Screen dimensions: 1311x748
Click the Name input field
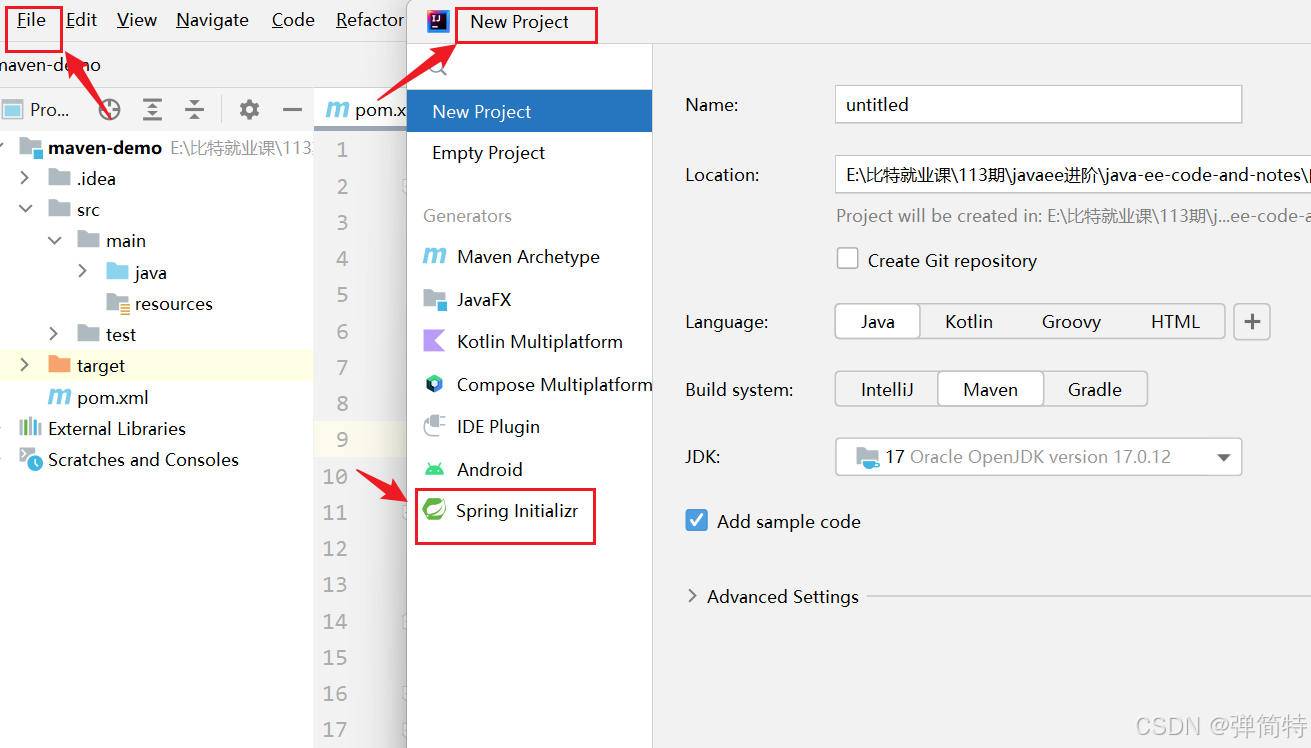(x=1038, y=104)
